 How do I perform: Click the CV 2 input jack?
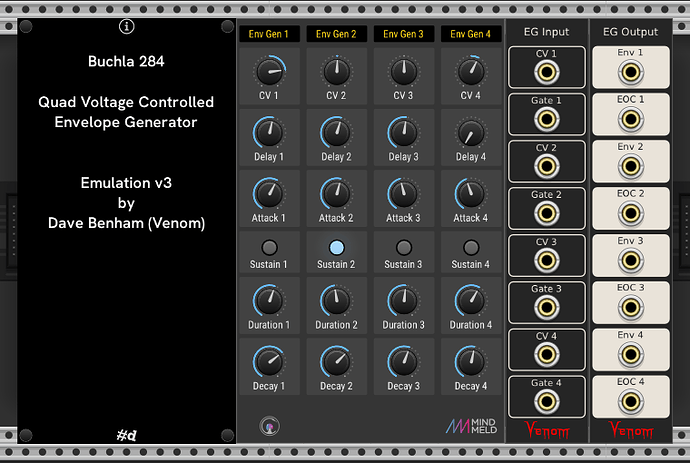pos(547,166)
